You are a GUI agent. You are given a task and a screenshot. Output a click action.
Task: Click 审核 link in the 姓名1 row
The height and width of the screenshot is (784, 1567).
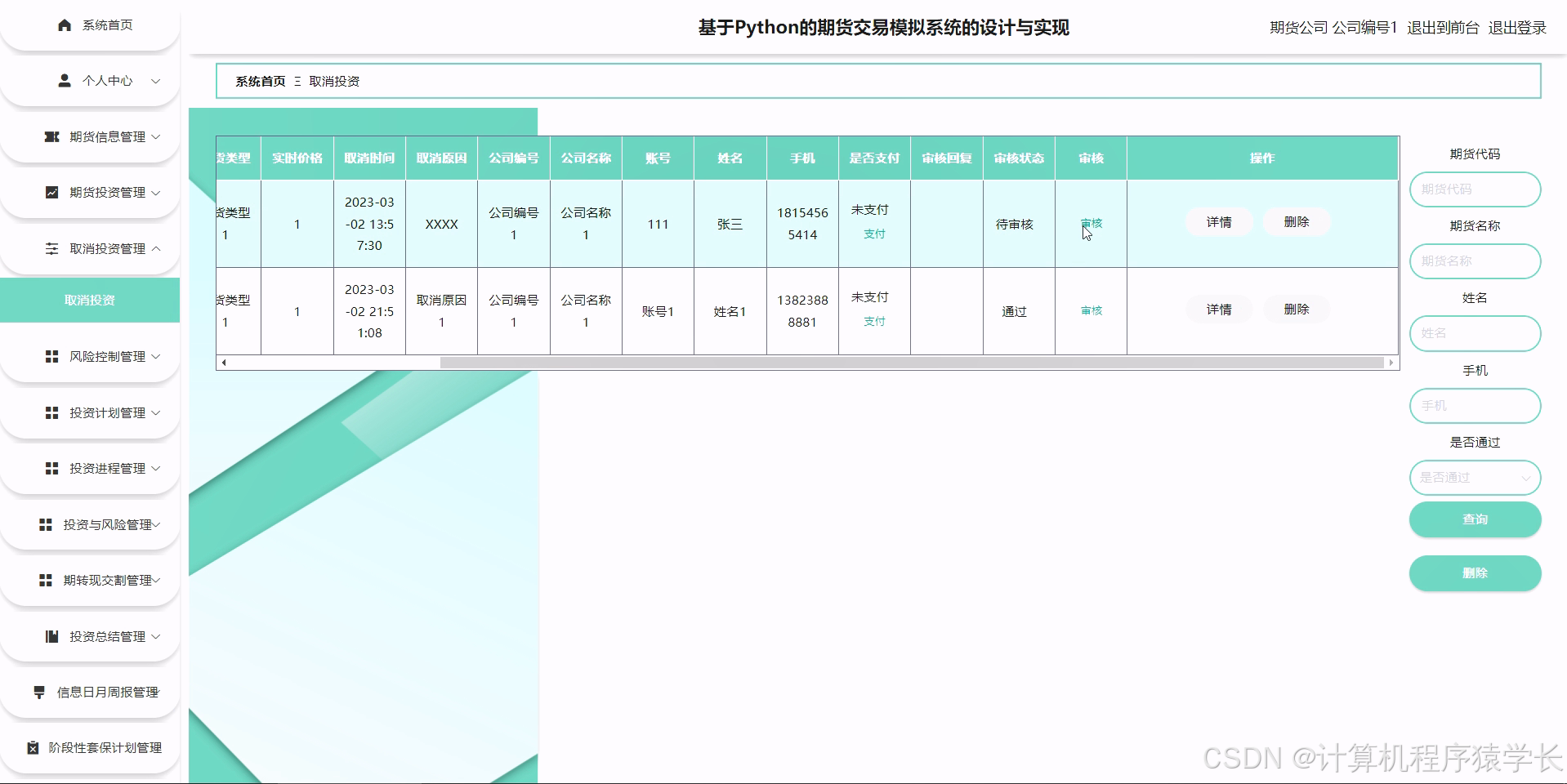pos(1092,310)
